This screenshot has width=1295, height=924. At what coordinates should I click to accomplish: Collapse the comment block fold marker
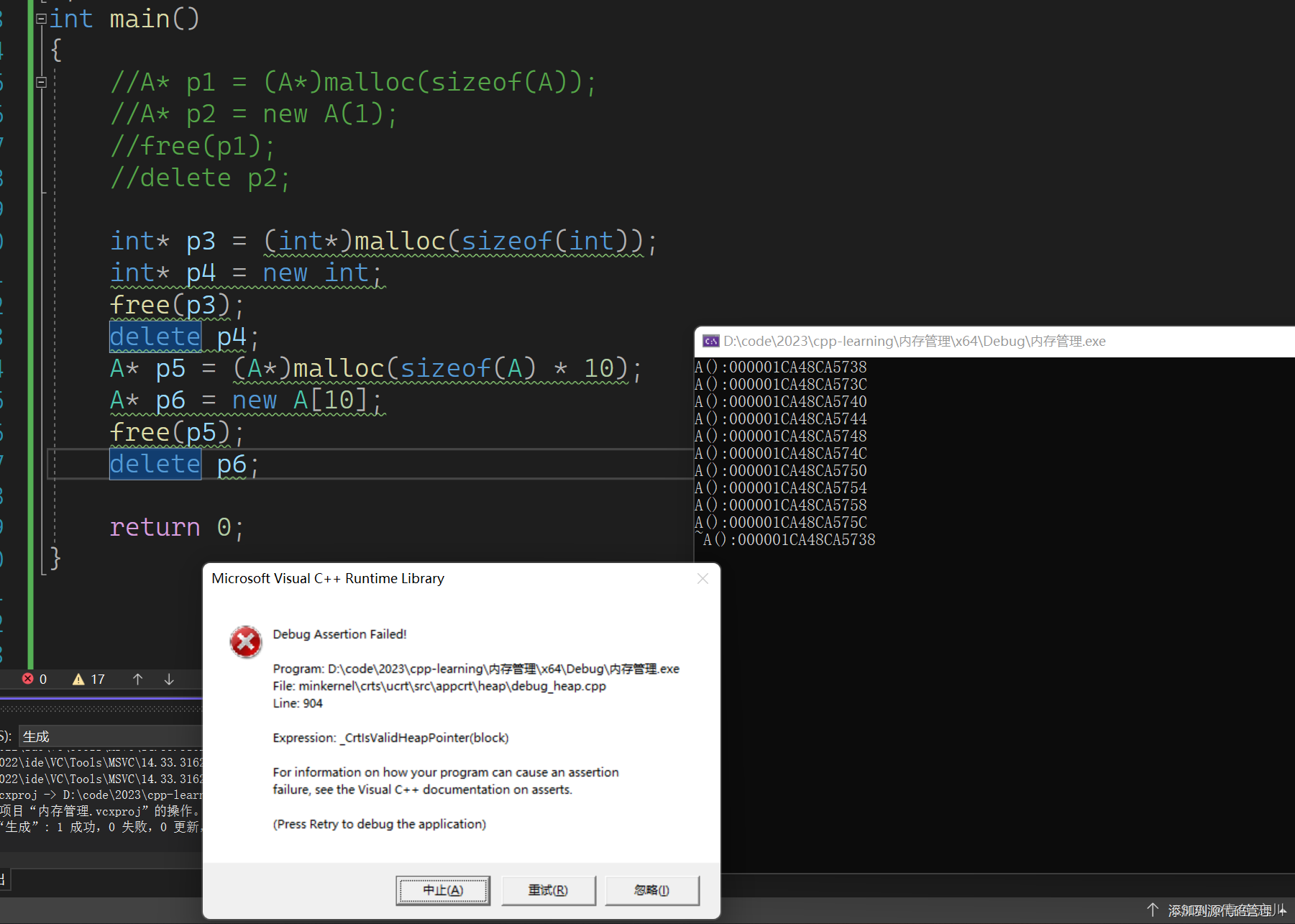42,82
